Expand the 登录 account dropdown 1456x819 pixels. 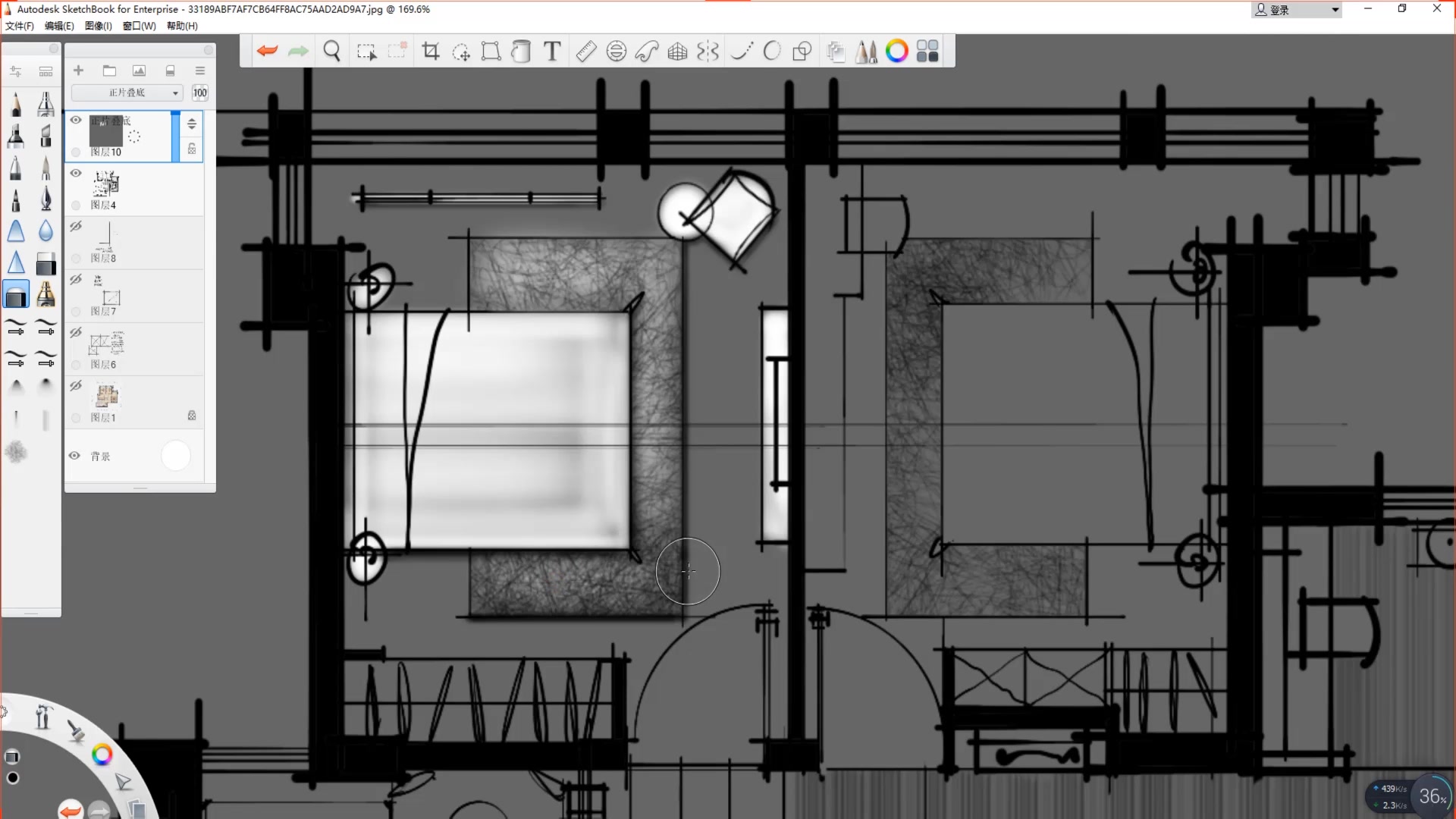tap(1335, 10)
